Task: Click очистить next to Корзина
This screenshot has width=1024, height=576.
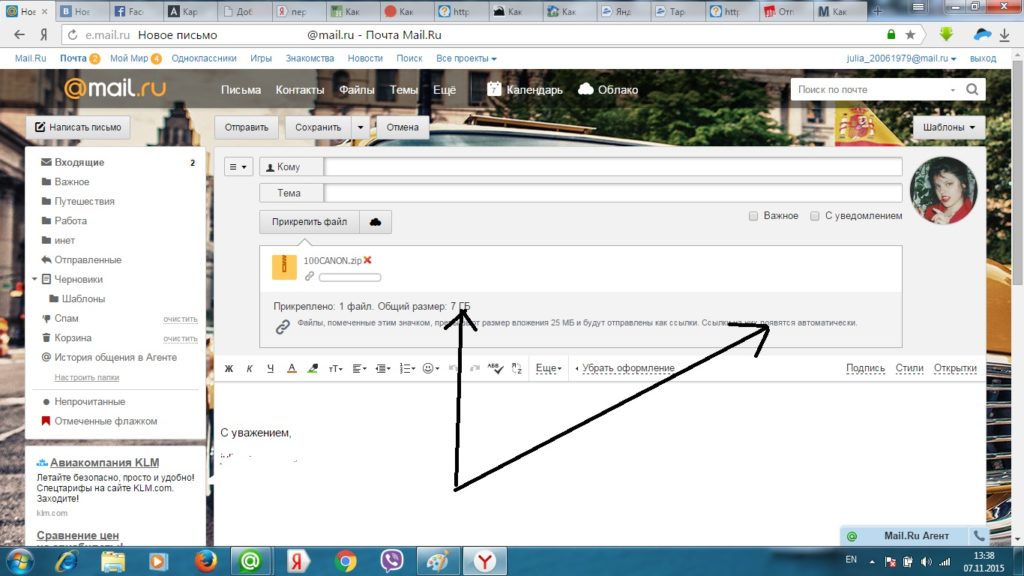Action: (180, 338)
